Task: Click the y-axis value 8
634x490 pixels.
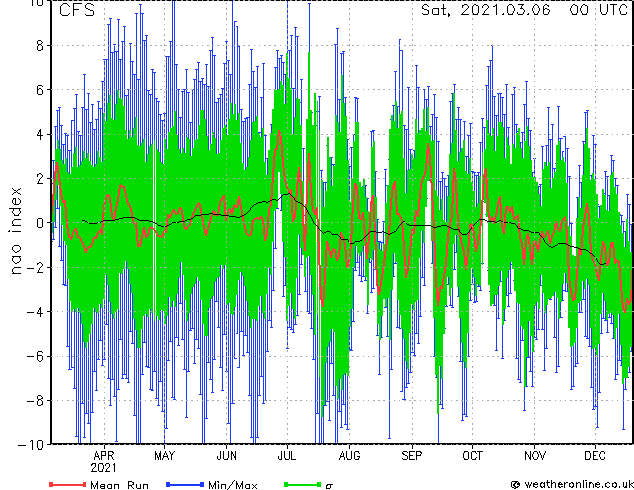Action: [40, 46]
